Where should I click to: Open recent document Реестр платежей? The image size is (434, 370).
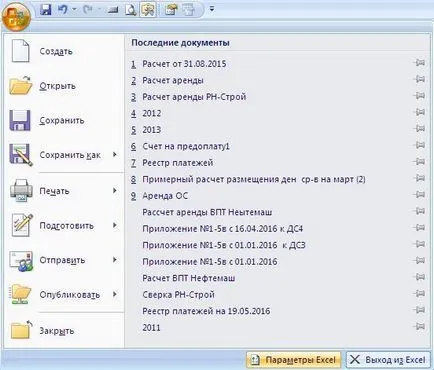coord(178,163)
